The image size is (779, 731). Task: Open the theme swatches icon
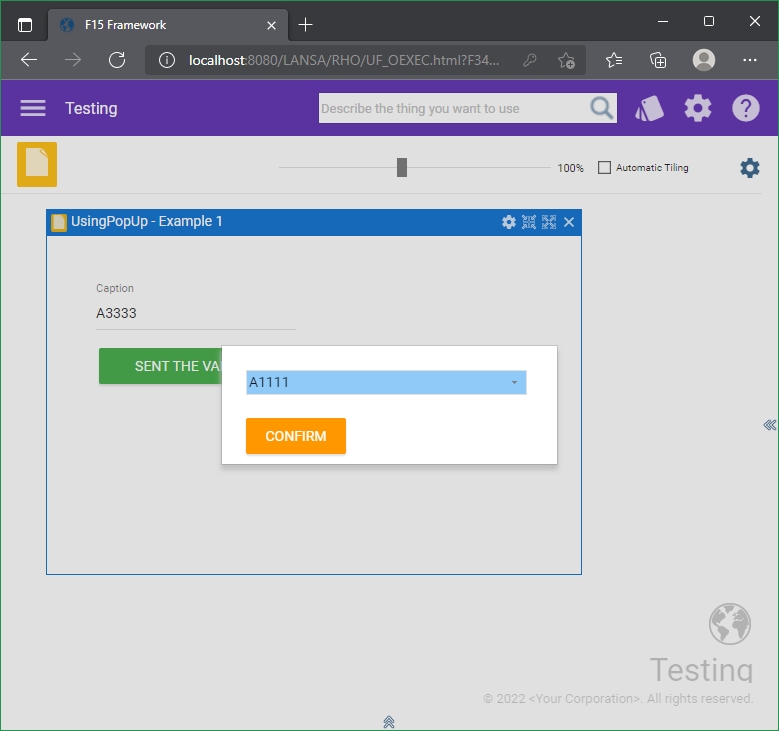click(x=650, y=108)
